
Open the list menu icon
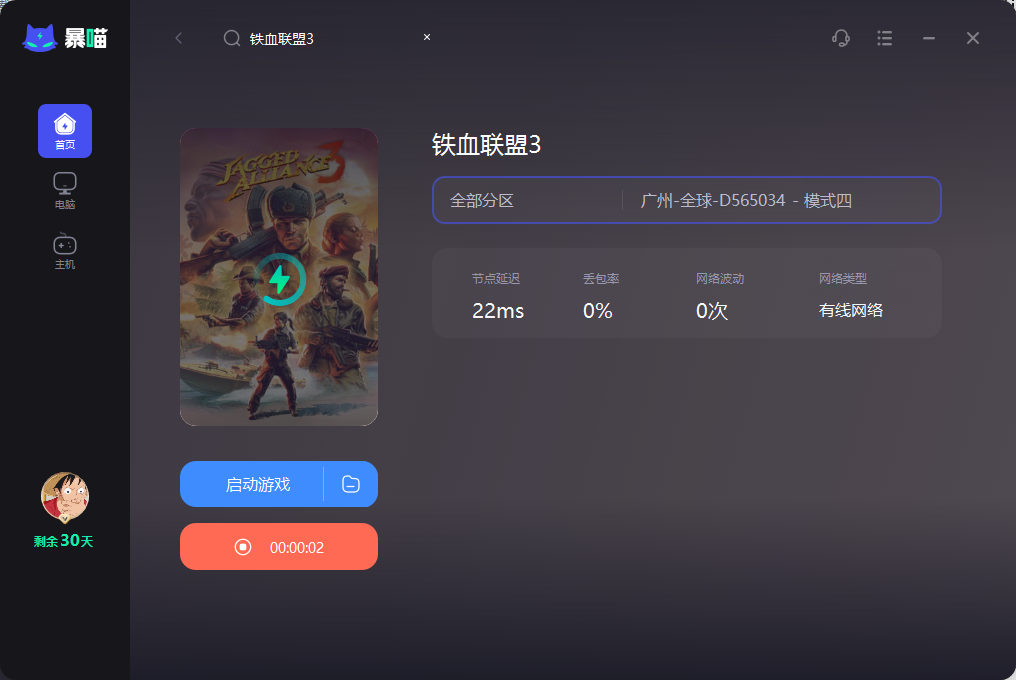click(x=884, y=38)
